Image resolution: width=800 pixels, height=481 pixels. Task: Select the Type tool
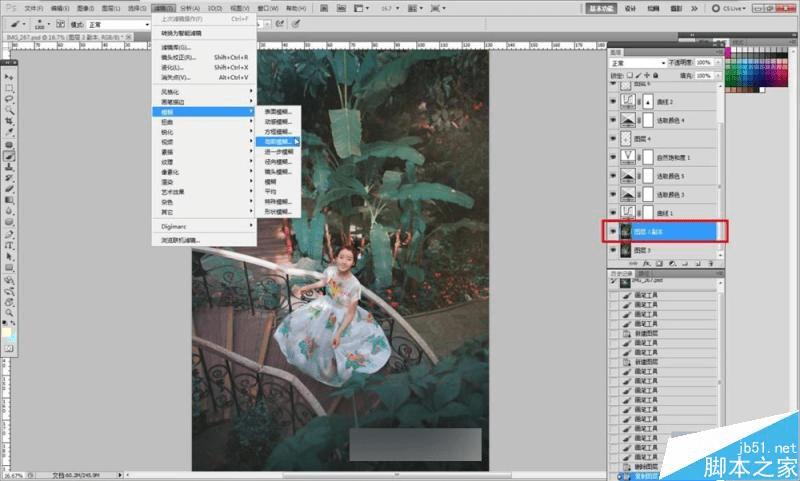click(10, 243)
